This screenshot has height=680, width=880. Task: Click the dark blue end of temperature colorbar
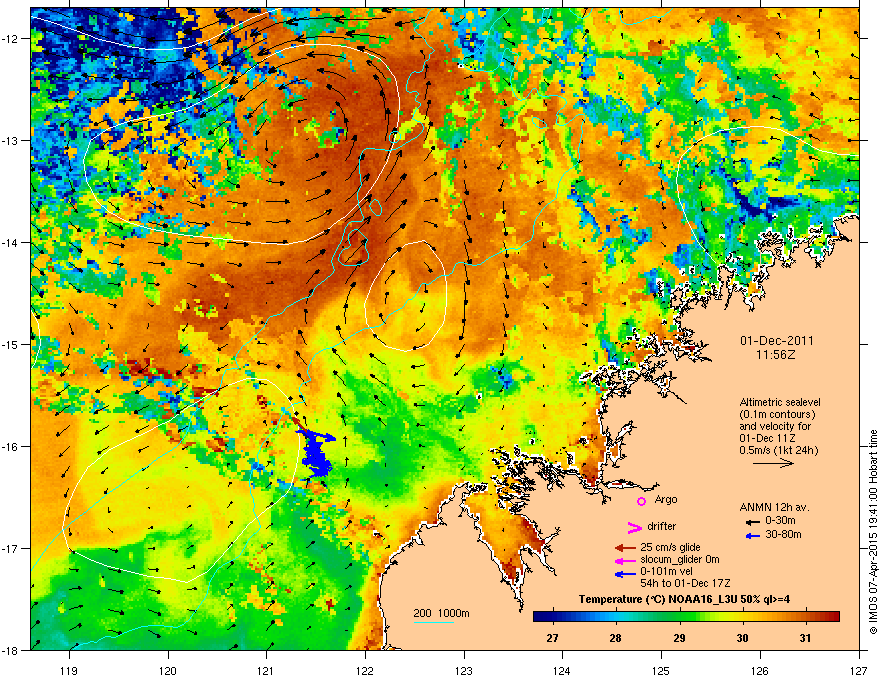538,617
